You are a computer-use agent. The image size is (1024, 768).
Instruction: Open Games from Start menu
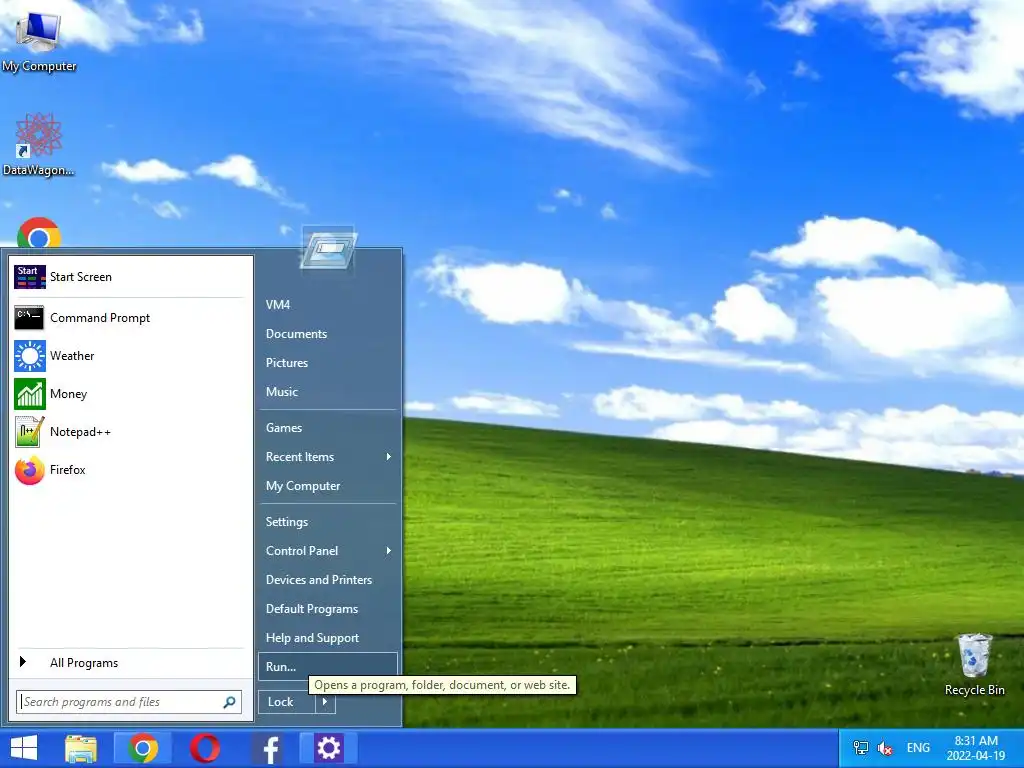[284, 428]
